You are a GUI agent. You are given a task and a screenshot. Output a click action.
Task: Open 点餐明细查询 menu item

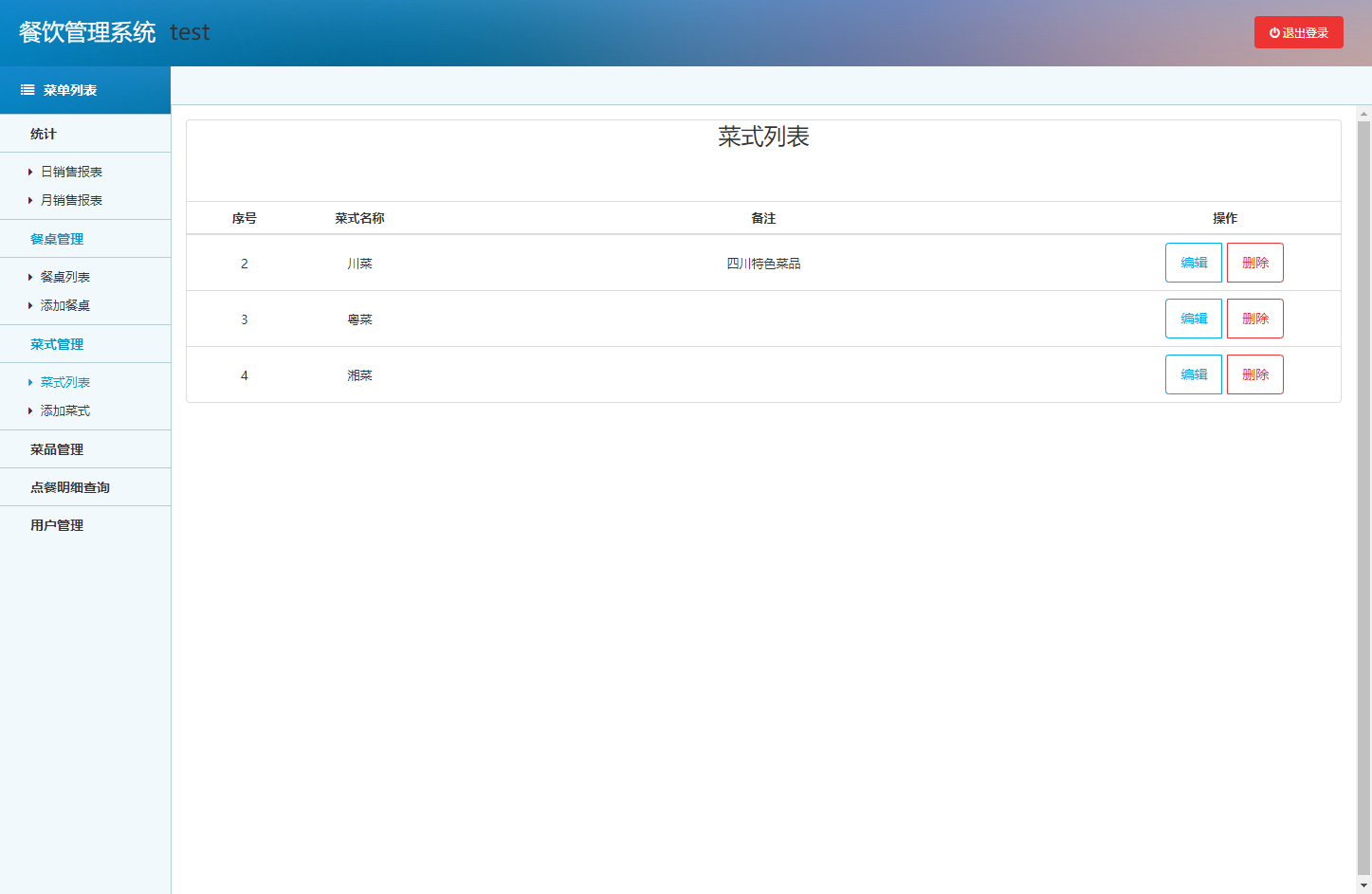tap(70, 488)
